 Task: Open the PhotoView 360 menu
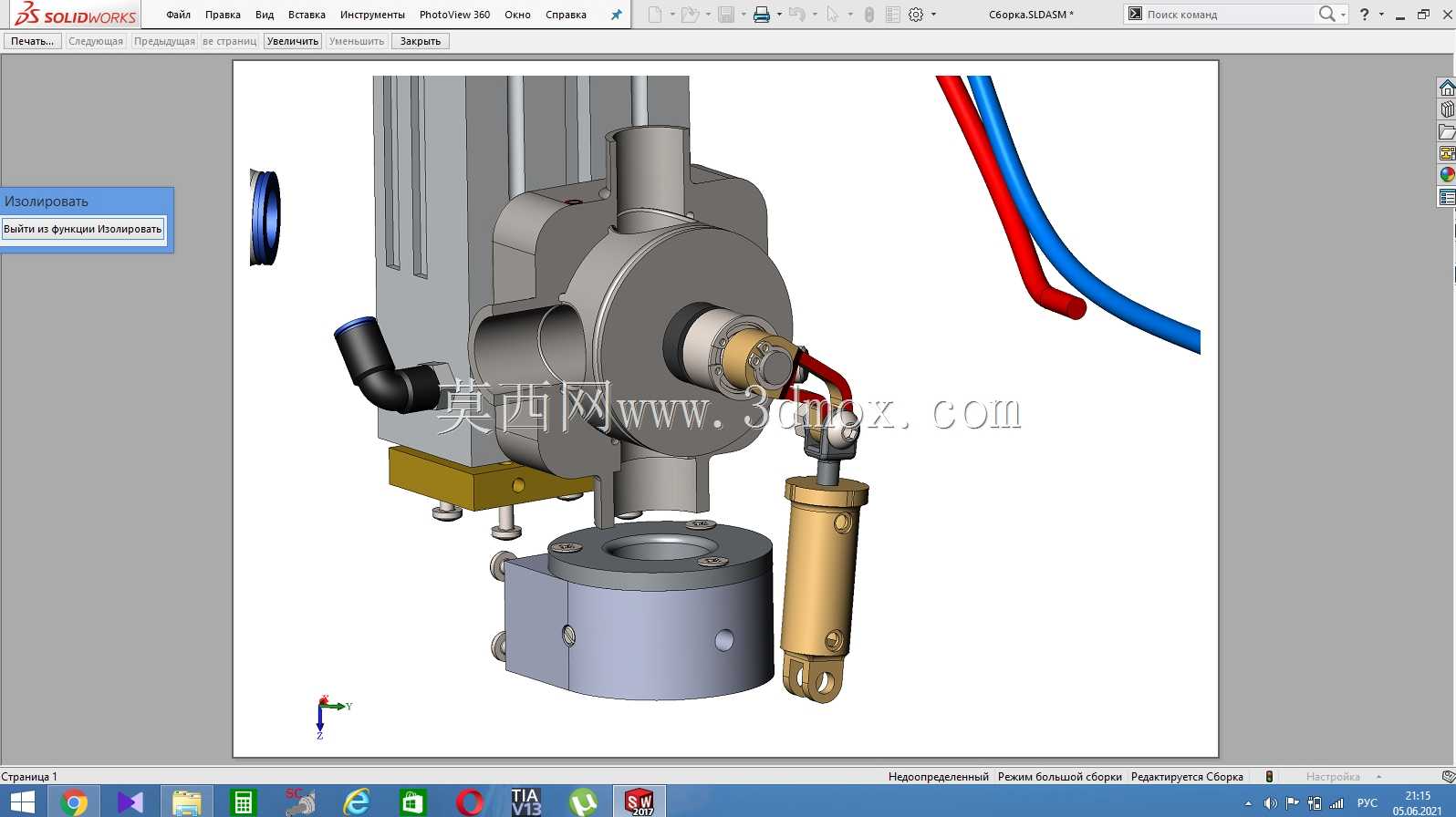454,15
